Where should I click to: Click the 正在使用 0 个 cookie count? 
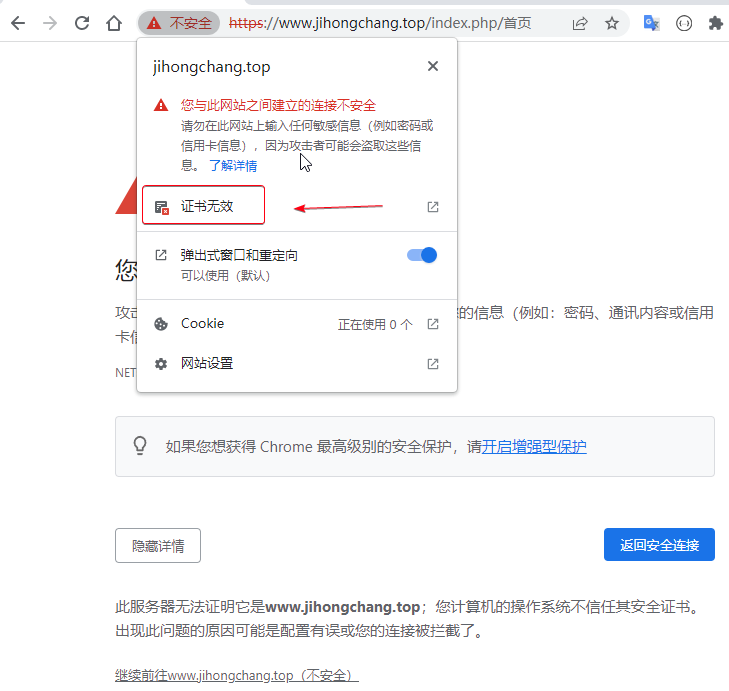pyautogui.click(x=375, y=324)
